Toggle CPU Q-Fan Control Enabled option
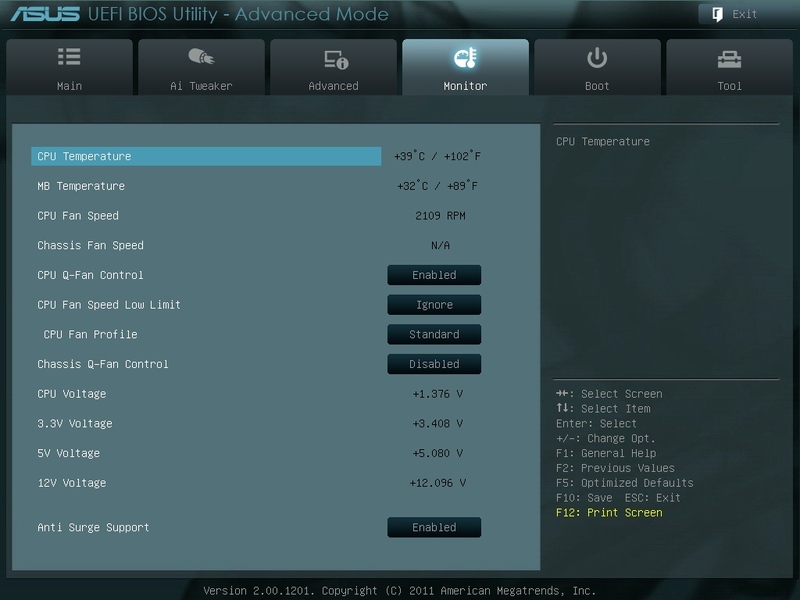Screen dimensions: 800x600 point(434,275)
